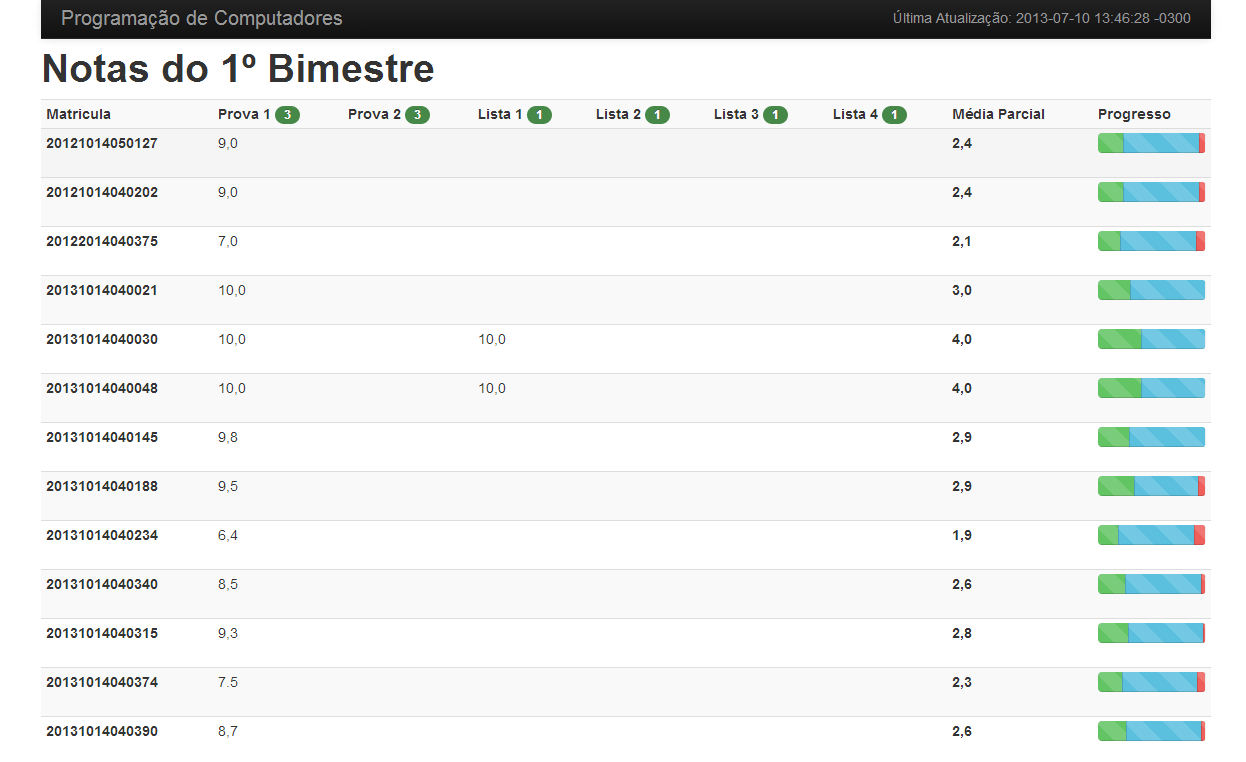Click Lista 1 grade 10,0 for 20131014040048

click(492, 388)
